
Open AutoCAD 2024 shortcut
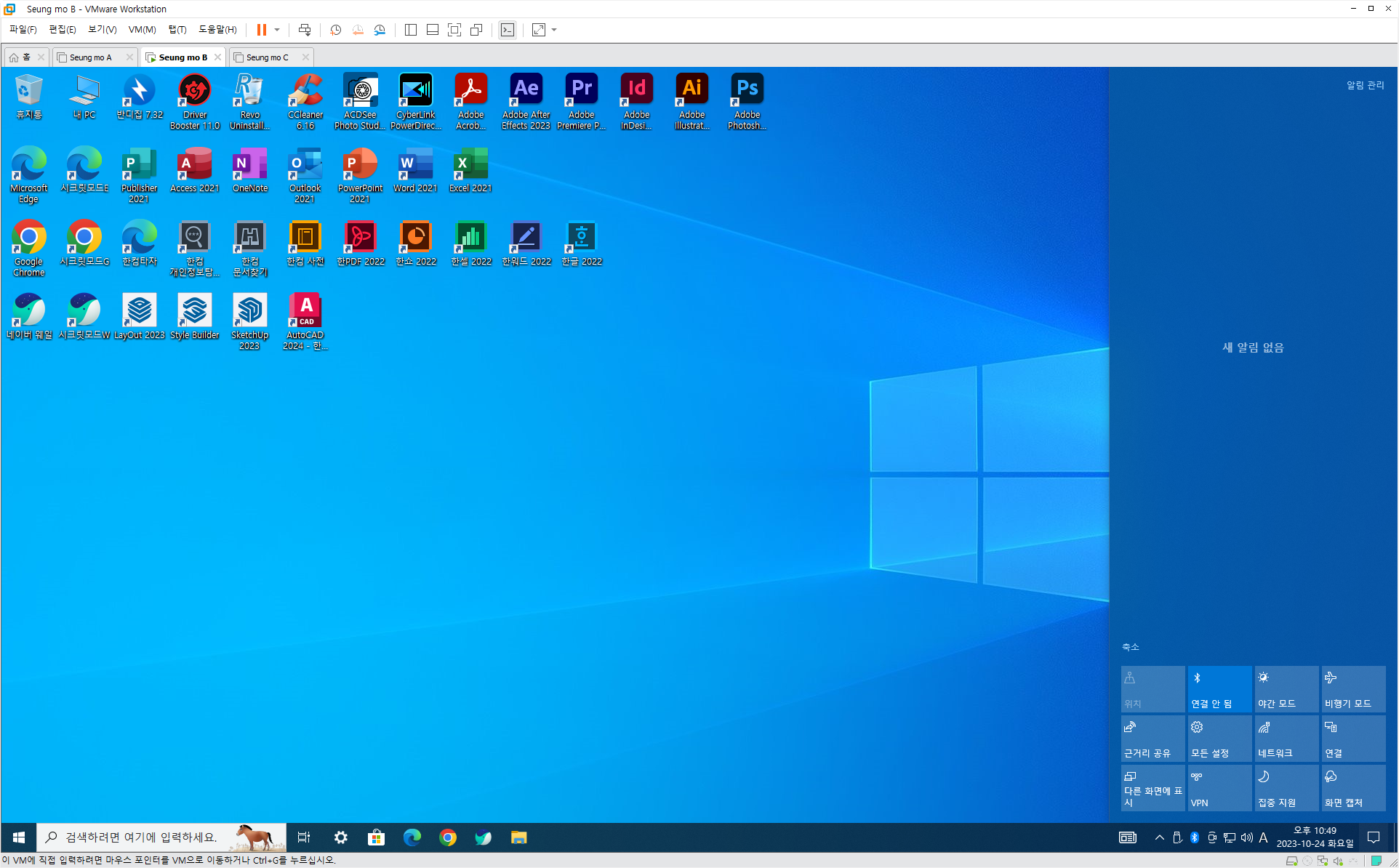click(305, 322)
